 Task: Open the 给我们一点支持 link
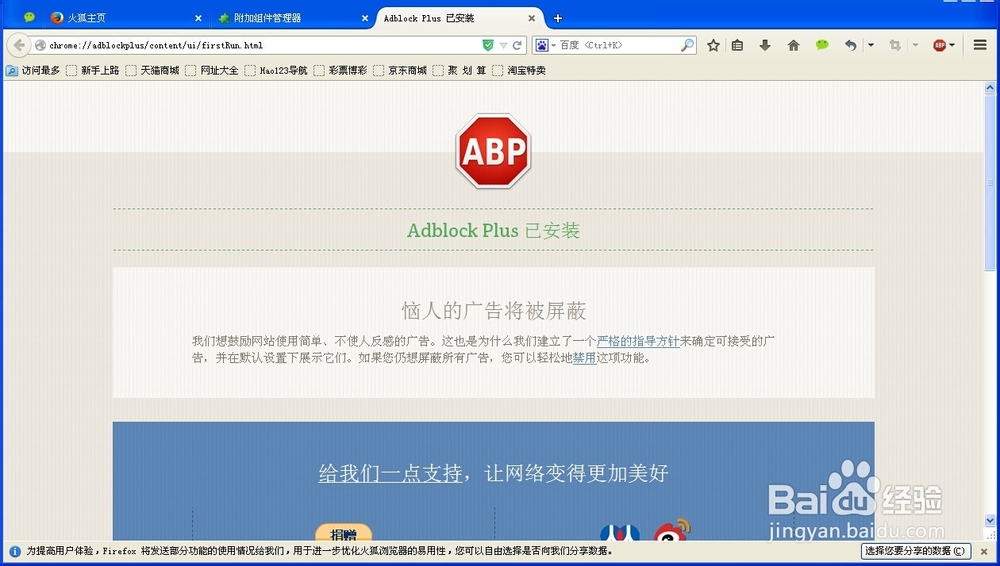pyautogui.click(x=390, y=473)
